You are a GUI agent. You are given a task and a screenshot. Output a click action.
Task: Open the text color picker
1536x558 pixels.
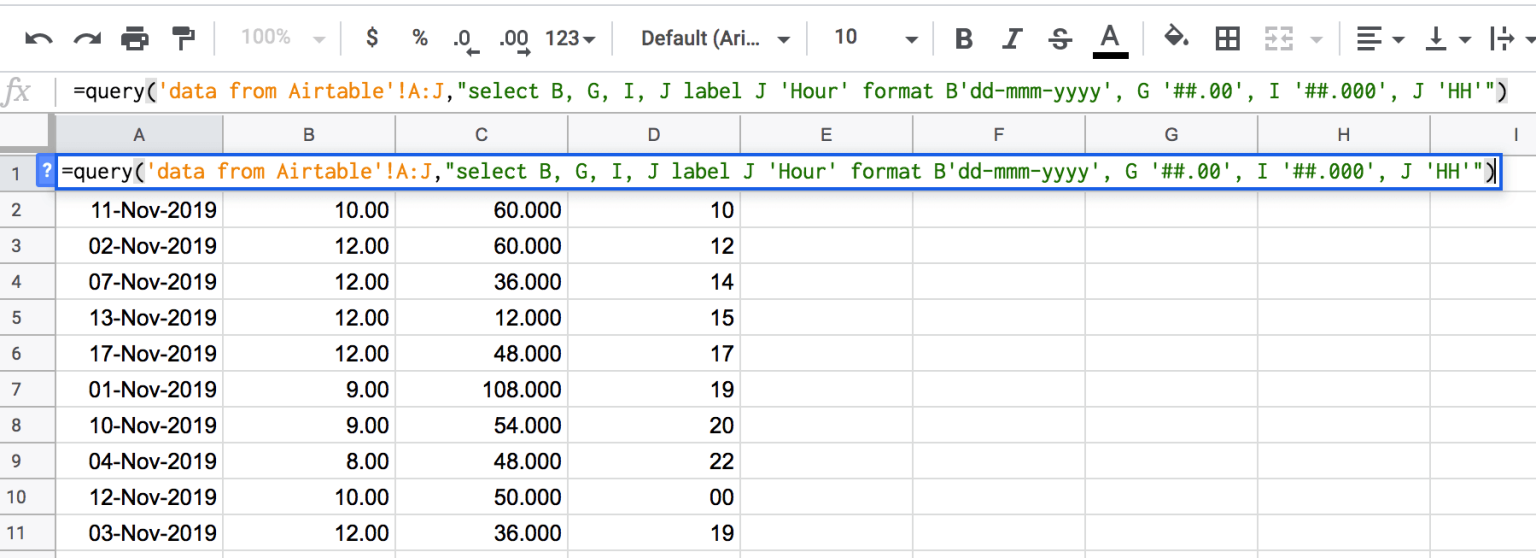[x=1109, y=39]
